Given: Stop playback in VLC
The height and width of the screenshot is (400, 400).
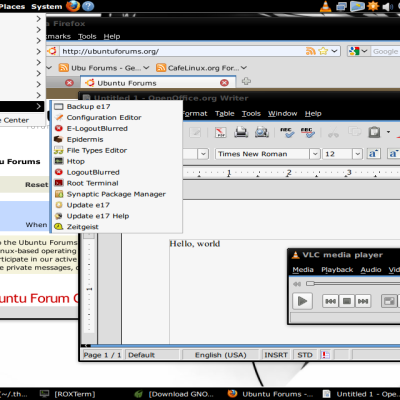Looking at the screenshot, I should click(x=347, y=301).
